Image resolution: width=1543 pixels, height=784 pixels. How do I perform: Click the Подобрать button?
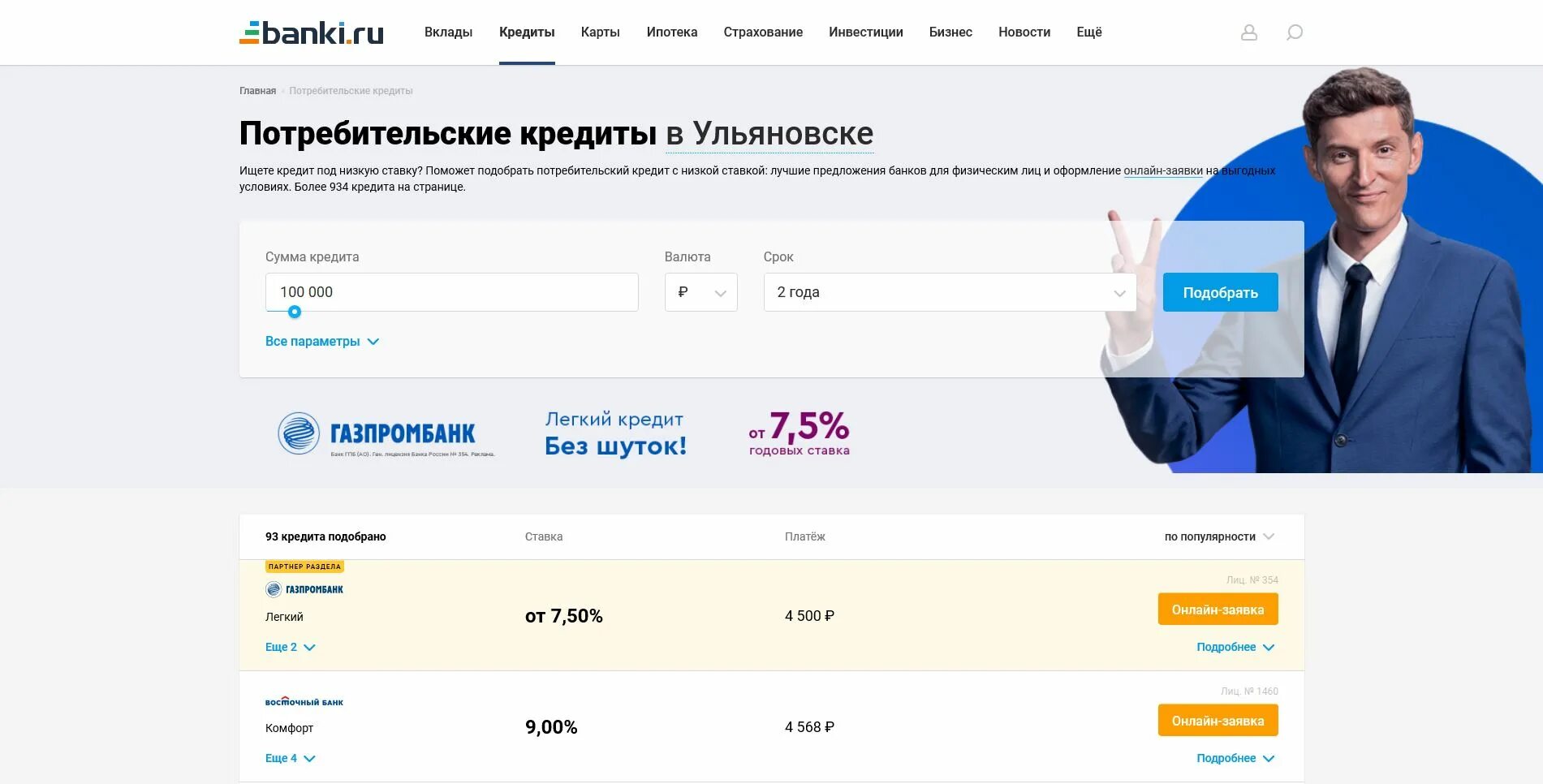pos(1221,292)
